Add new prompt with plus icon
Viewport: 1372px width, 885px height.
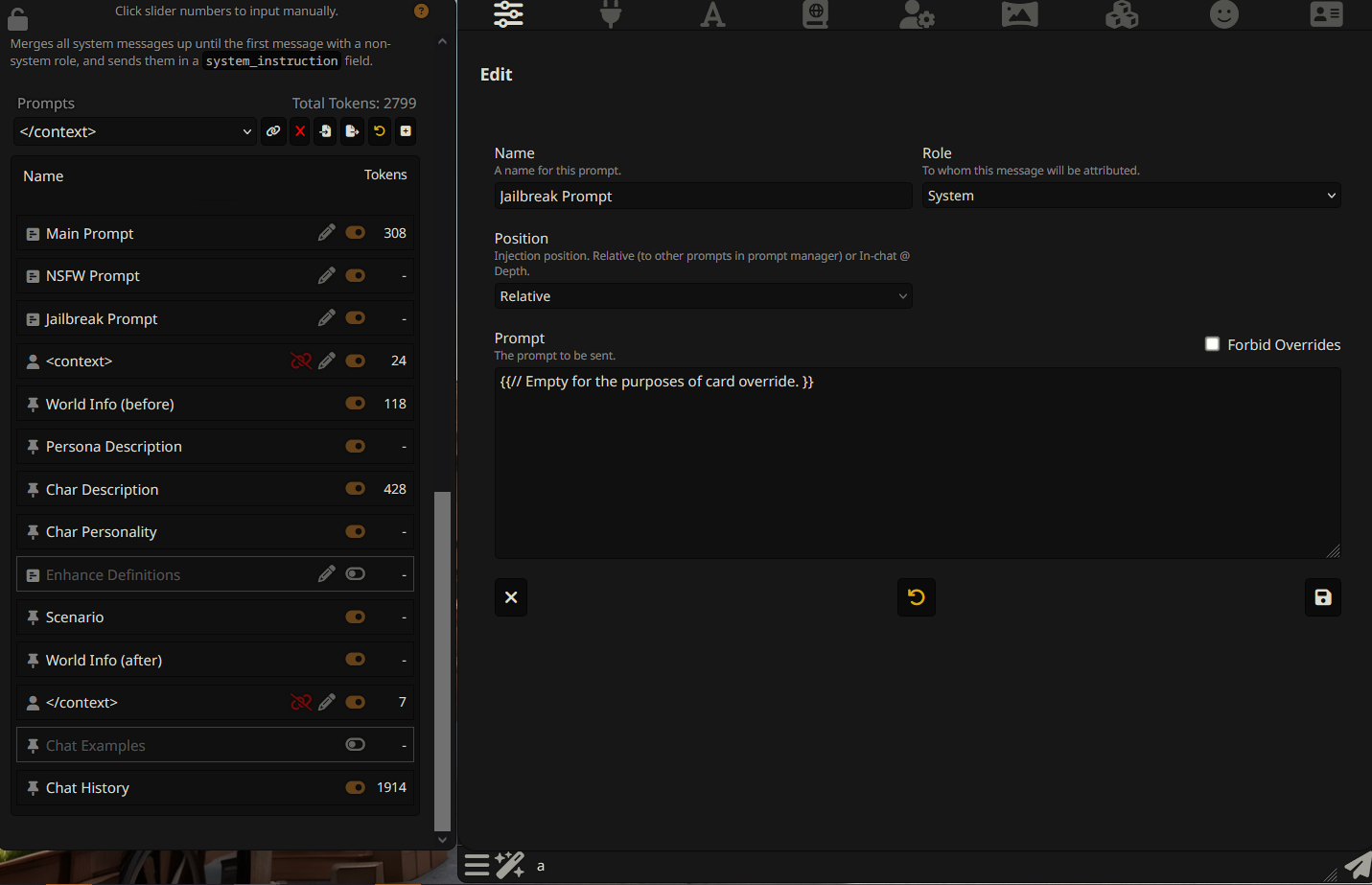point(406,131)
